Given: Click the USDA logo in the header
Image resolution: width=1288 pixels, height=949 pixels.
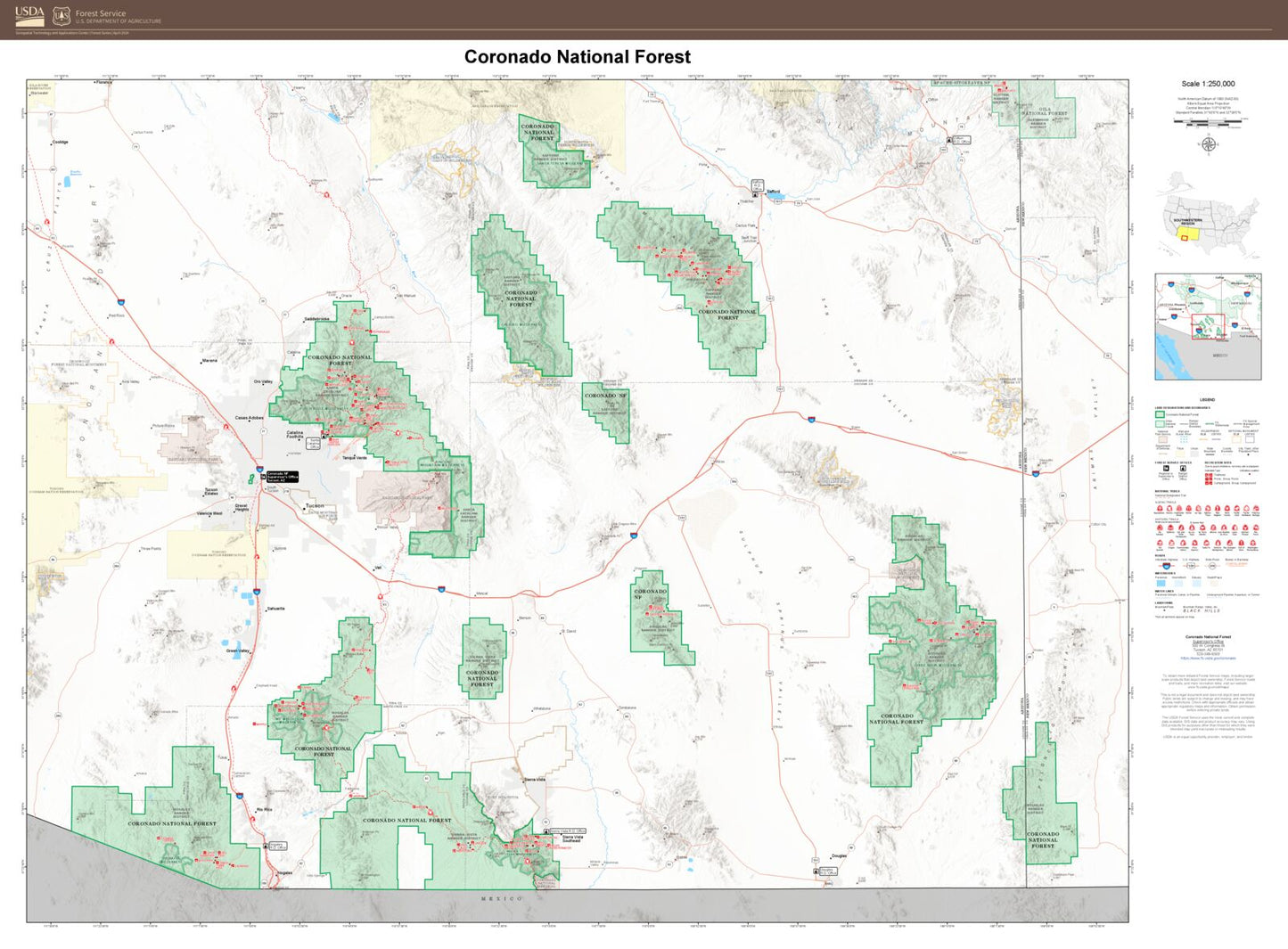Looking at the screenshot, I should click(29, 15).
